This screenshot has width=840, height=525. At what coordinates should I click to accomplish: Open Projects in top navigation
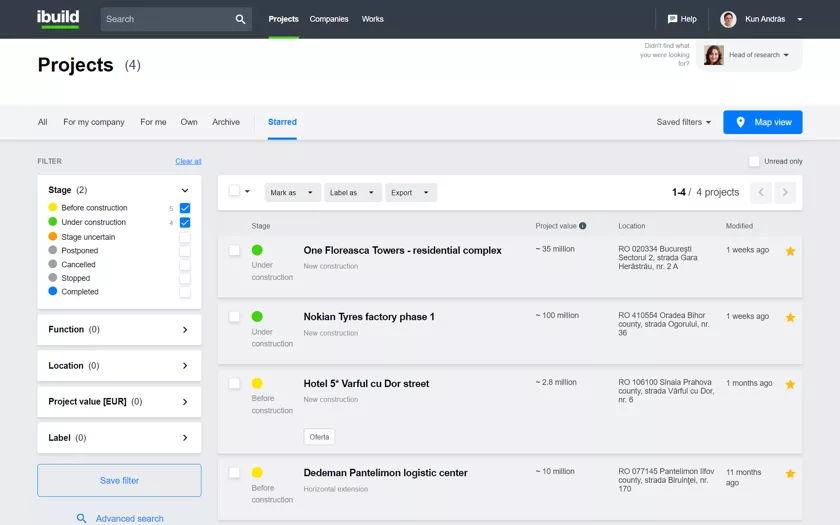point(283,19)
